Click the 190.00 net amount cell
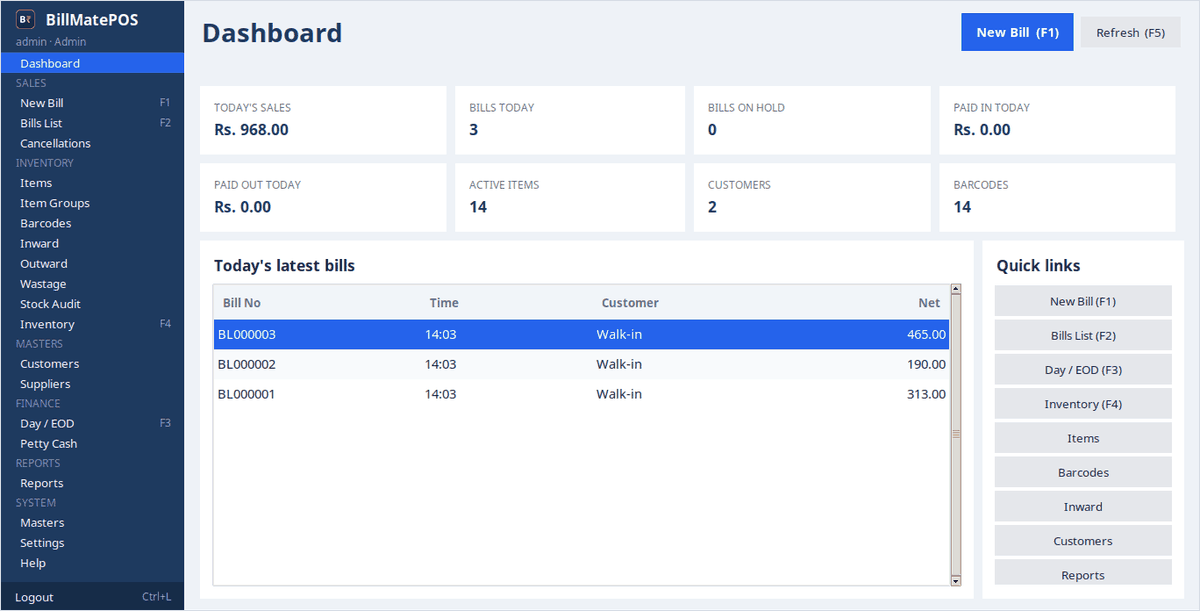This screenshot has height=611, width=1200. [x=926, y=364]
